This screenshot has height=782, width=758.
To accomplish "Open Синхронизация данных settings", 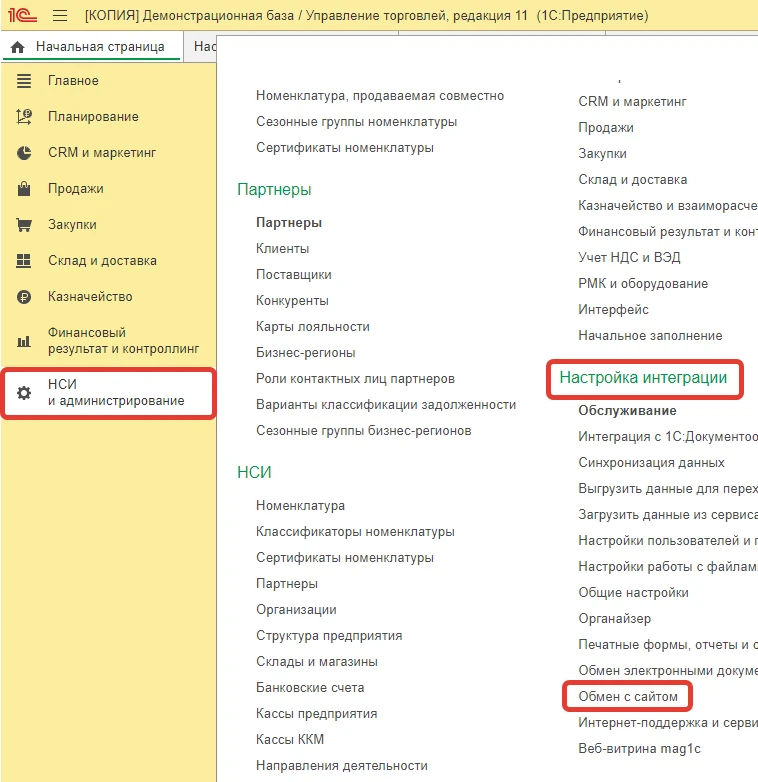I will point(651,463).
